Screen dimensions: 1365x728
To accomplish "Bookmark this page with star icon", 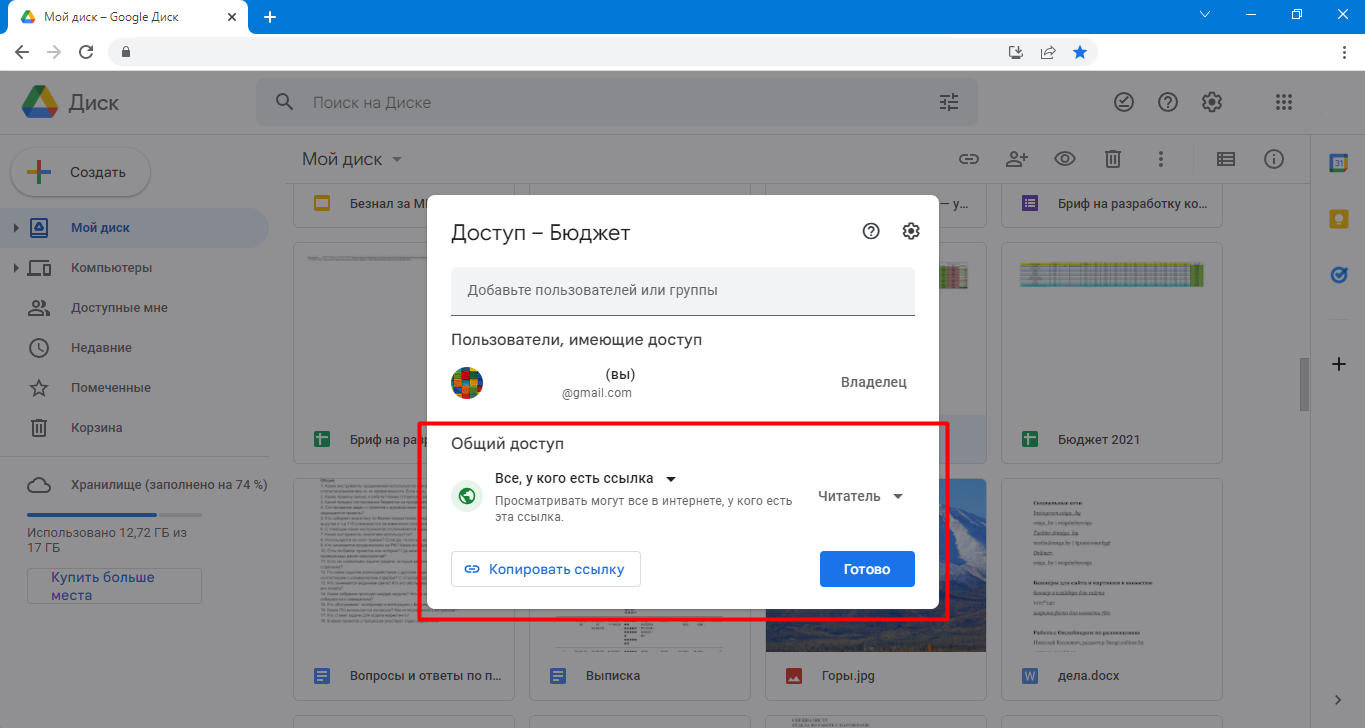I will [1080, 52].
